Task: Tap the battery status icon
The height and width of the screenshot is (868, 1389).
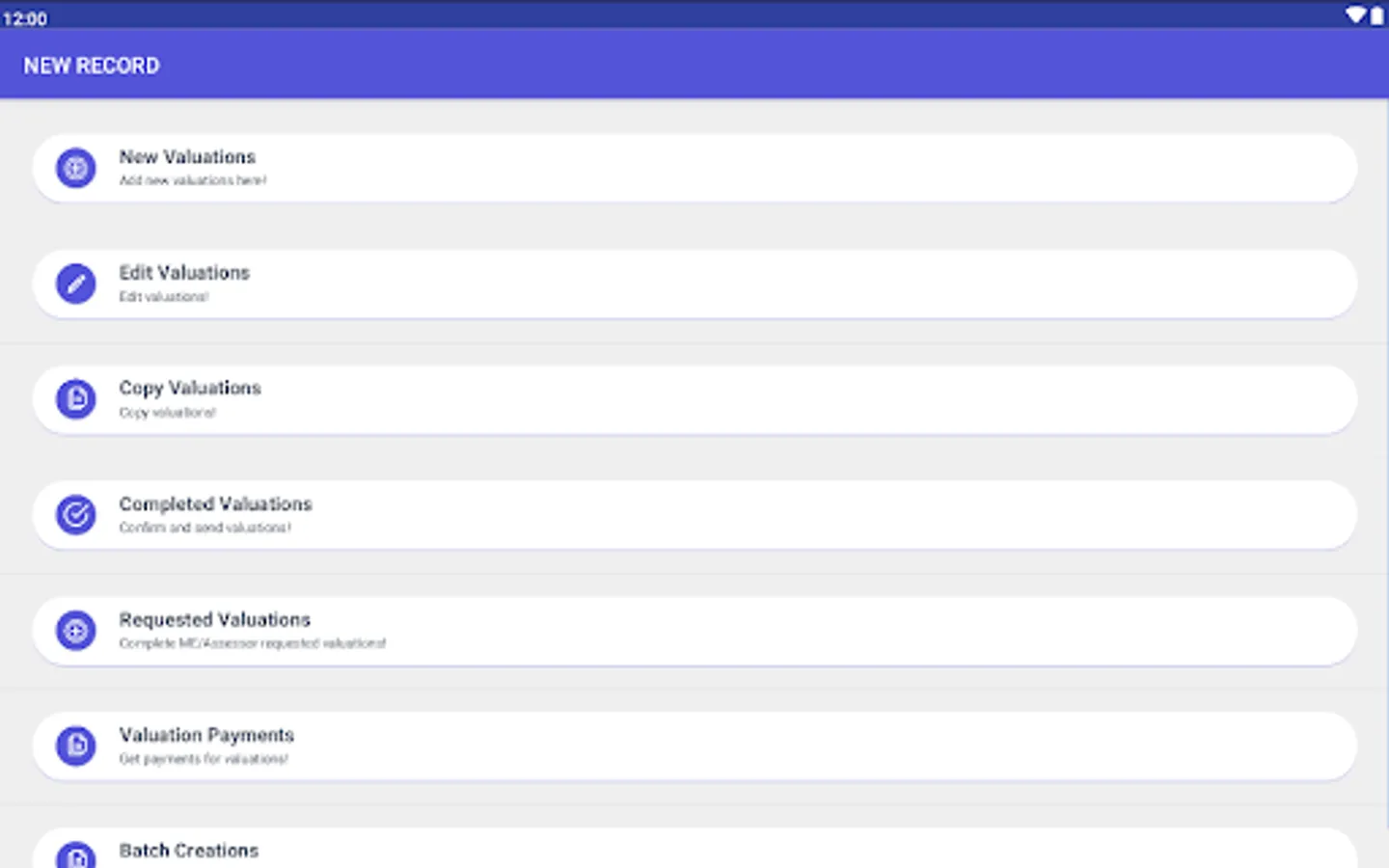Action: (x=1376, y=15)
